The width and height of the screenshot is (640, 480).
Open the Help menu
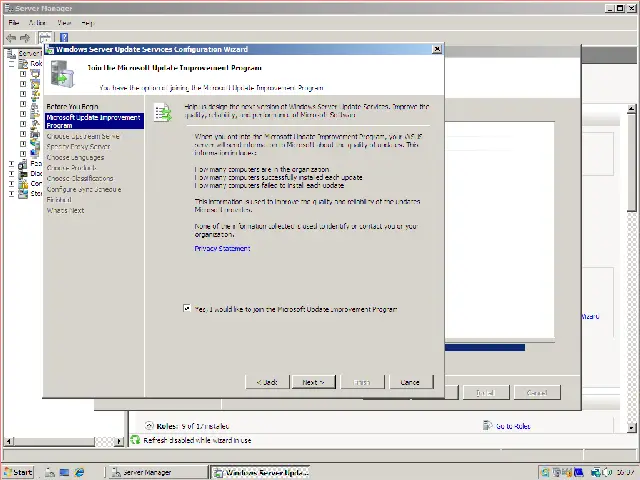[x=87, y=23]
